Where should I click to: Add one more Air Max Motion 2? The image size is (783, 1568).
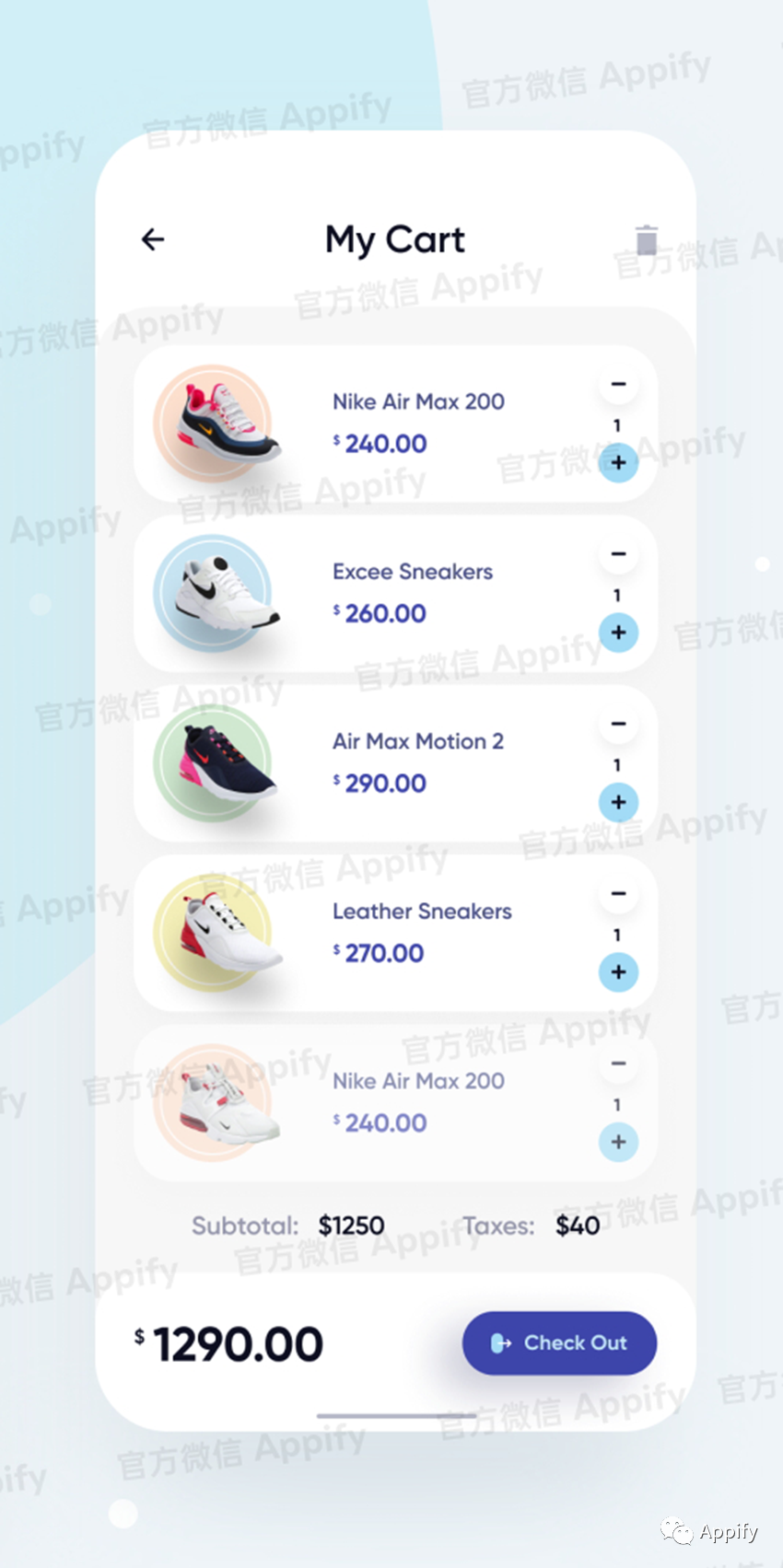(x=618, y=802)
